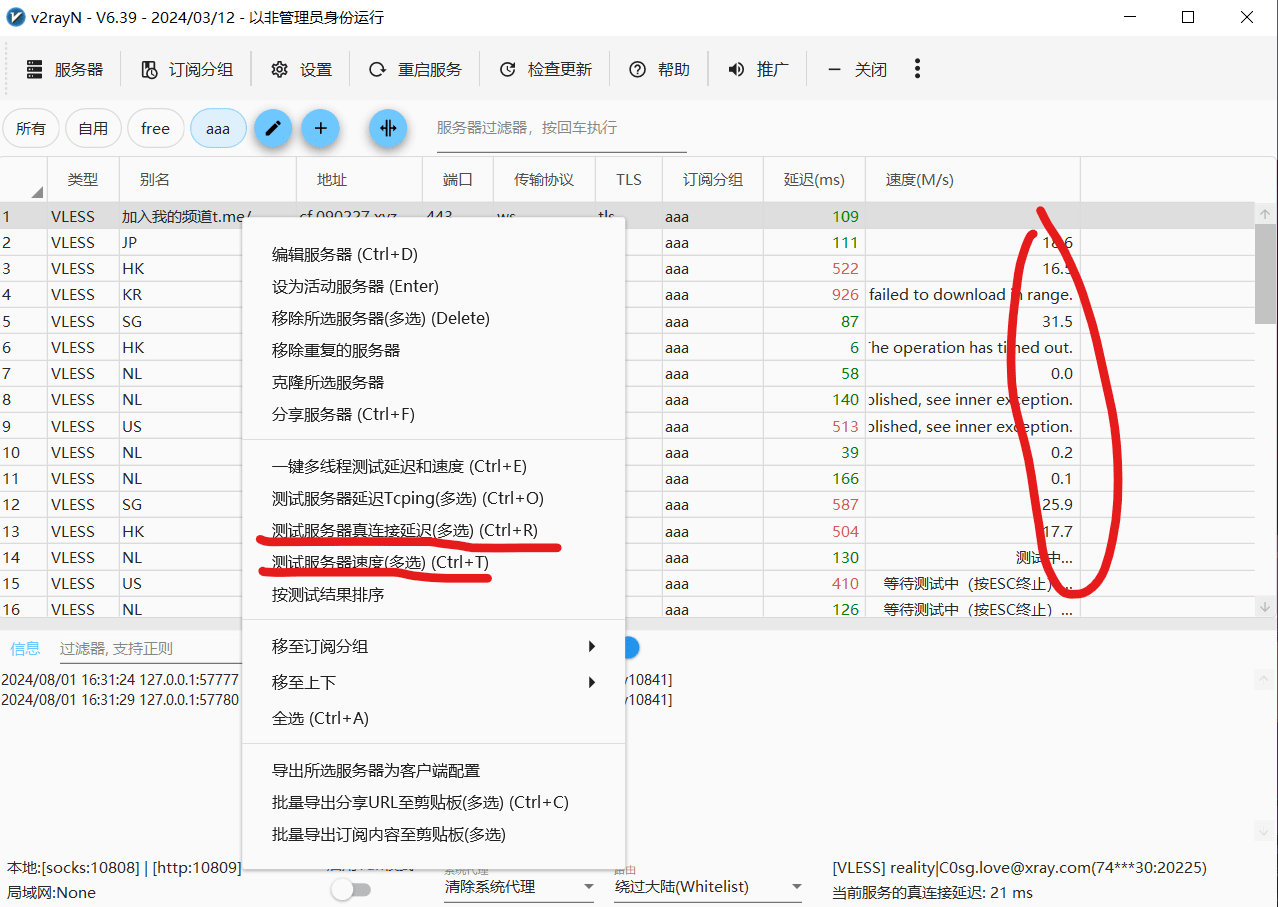The image size is (1278, 907).
Task: Click log panel scrollbar down arrow
Action: click(1266, 831)
